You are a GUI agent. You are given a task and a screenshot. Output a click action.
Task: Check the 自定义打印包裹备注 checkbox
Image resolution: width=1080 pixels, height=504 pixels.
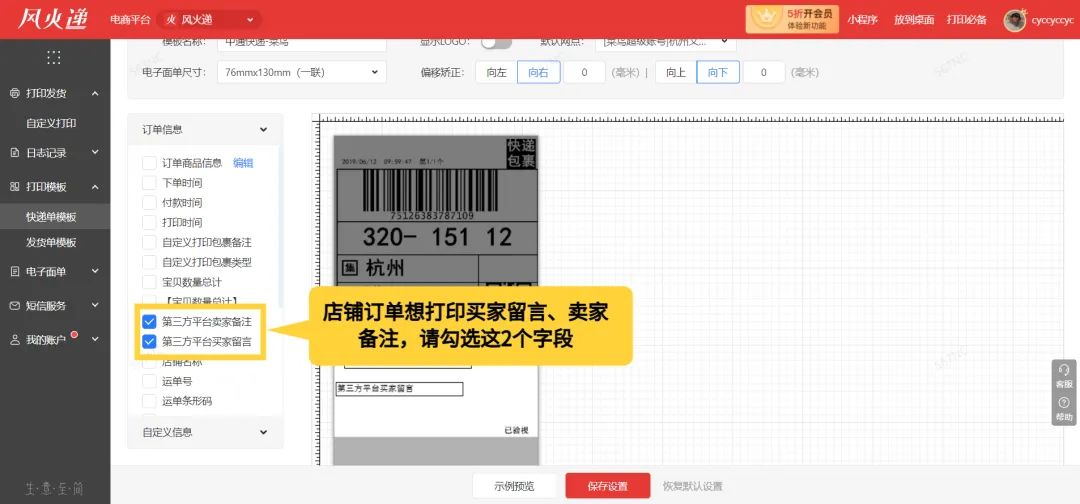149,242
